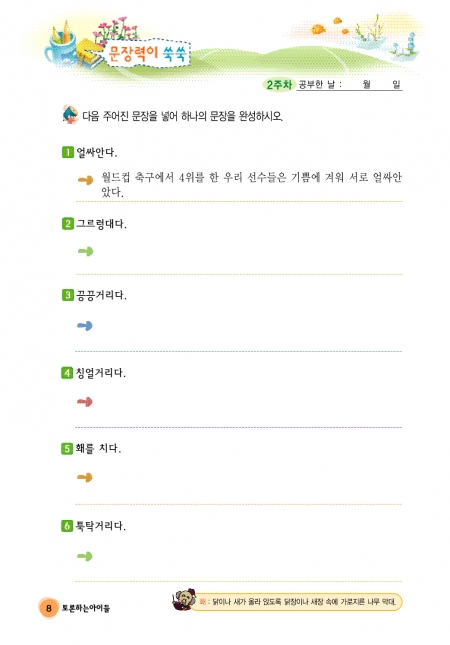Click the 문장력이 쑥쑥 title banner
The width and height of the screenshot is (450, 645).
coord(147,53)
